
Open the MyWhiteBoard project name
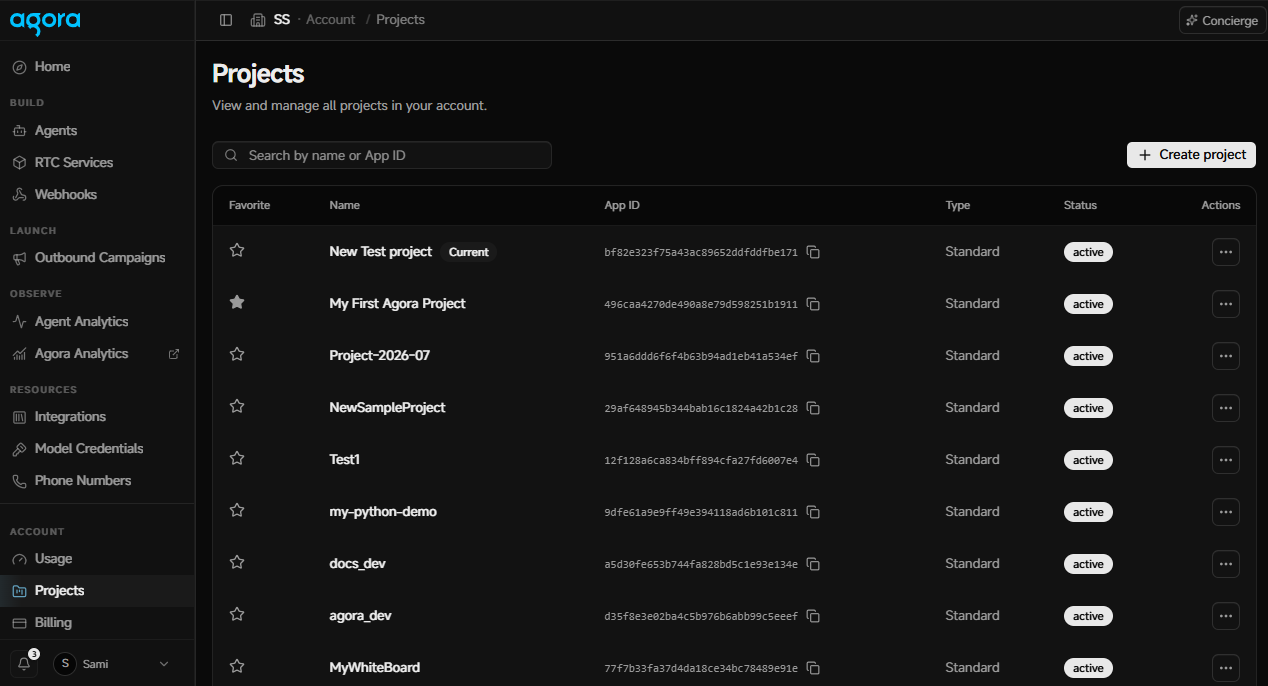[374, 668]
